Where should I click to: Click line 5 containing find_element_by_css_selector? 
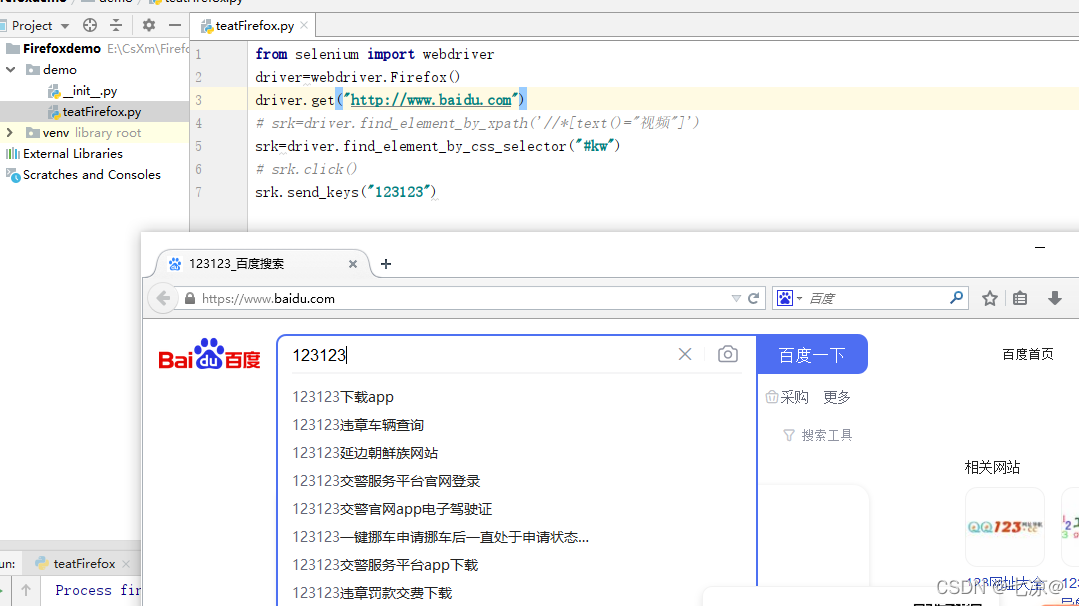pos(438,146)
